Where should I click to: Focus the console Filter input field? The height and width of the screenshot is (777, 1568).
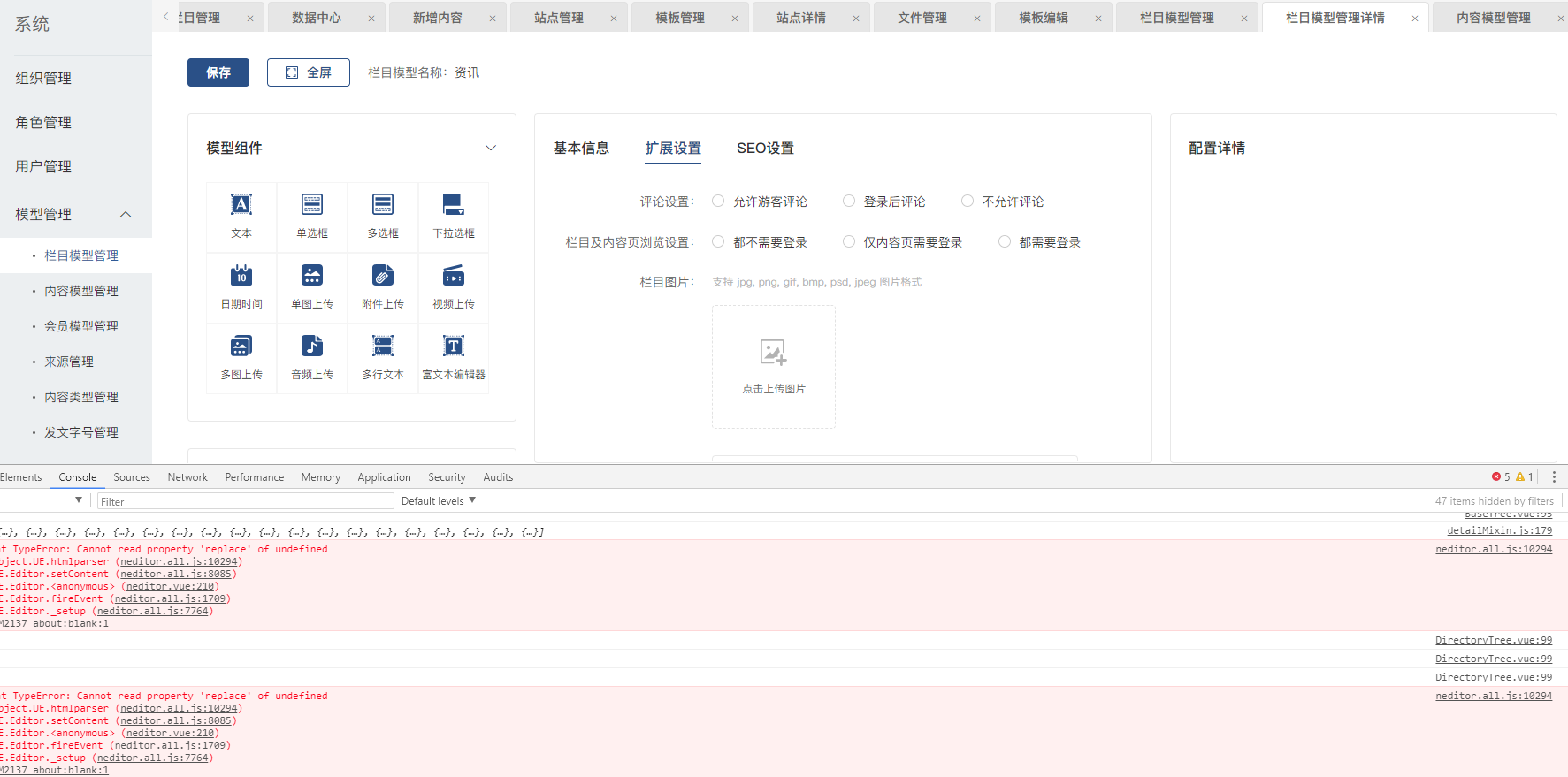245,501
